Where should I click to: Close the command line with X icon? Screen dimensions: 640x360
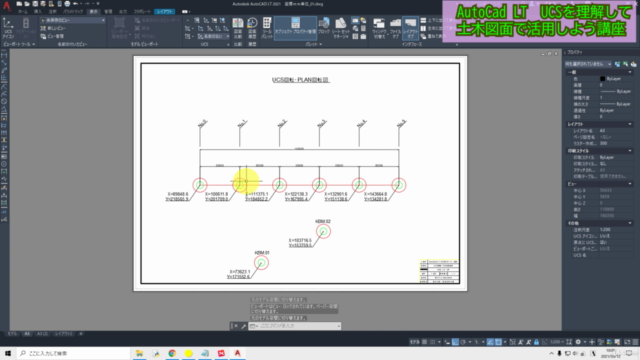point(236,326)
